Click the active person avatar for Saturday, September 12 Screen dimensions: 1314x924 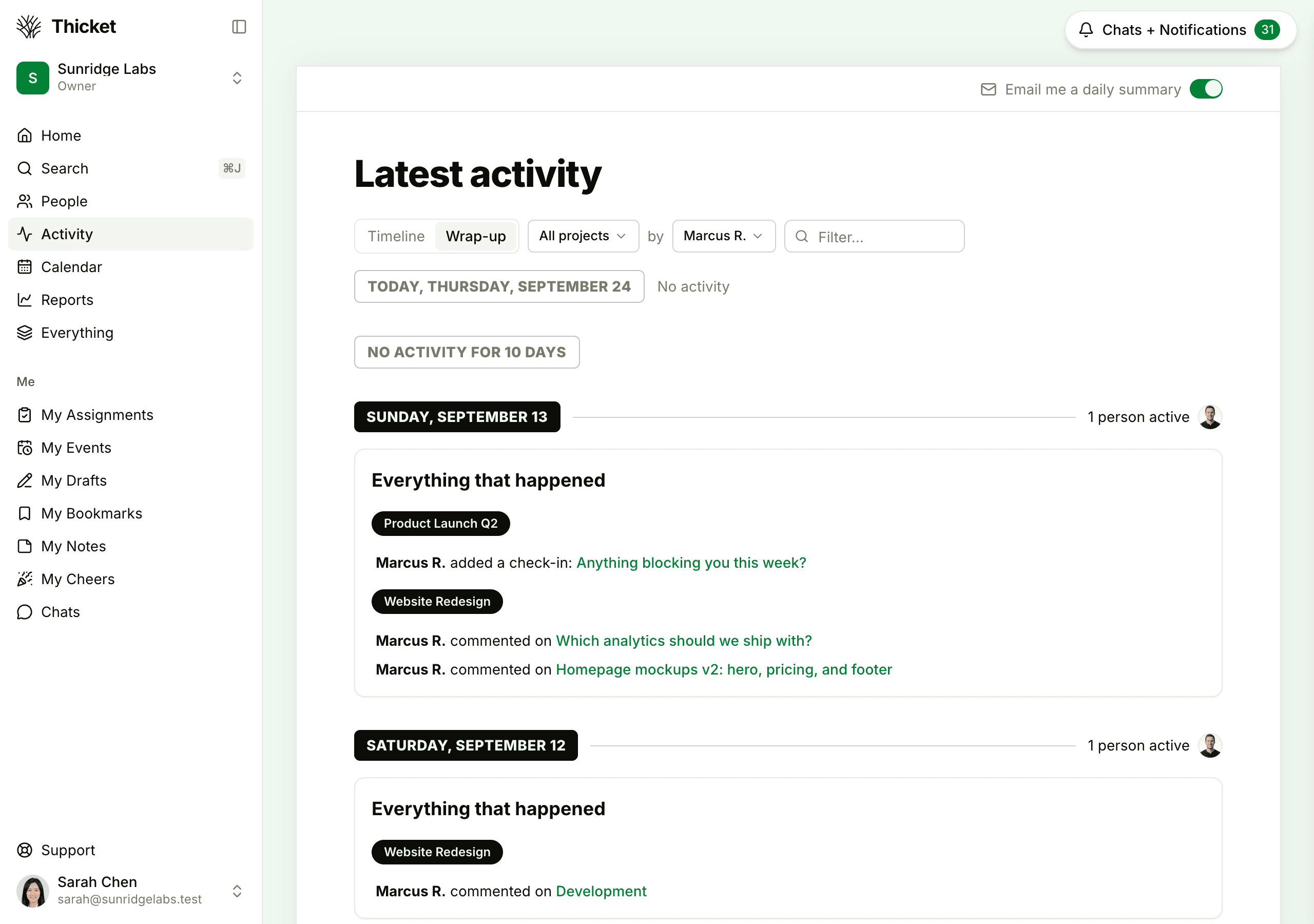[1210, 745]
